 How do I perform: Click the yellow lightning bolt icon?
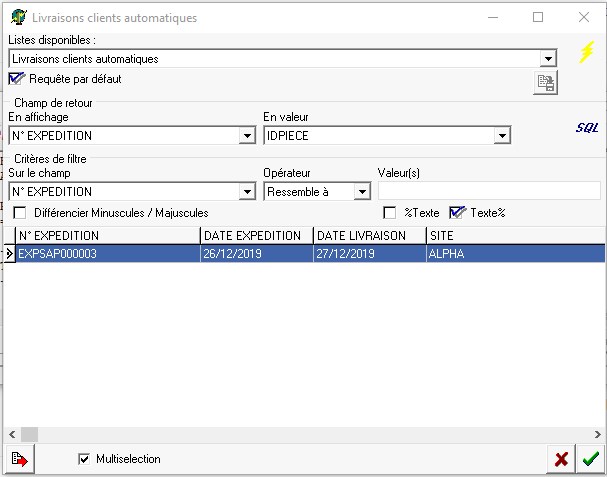pyautogui.click(x=588, y=52)
